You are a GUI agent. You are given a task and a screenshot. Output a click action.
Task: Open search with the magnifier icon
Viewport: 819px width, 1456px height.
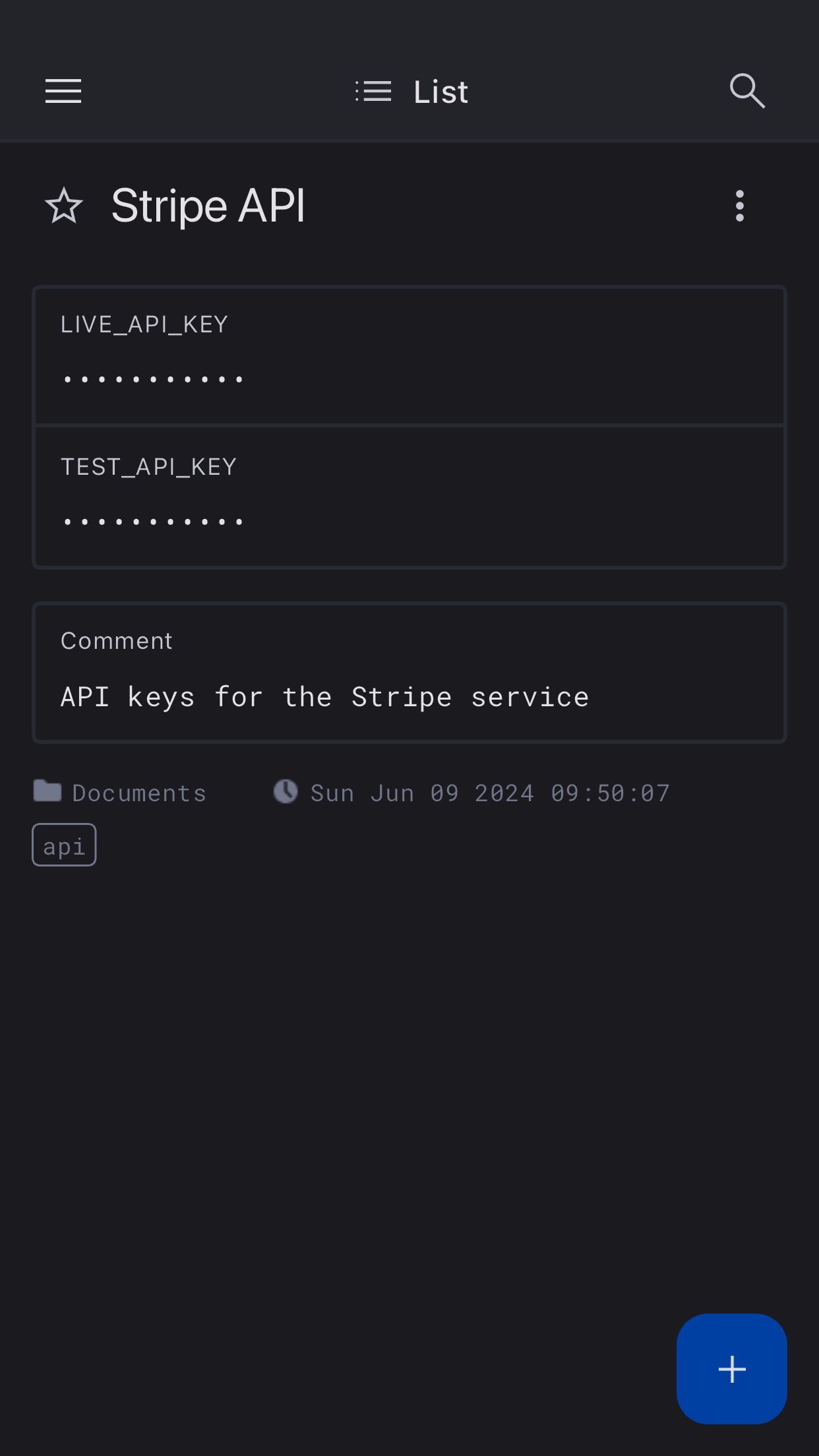[747, 91]
